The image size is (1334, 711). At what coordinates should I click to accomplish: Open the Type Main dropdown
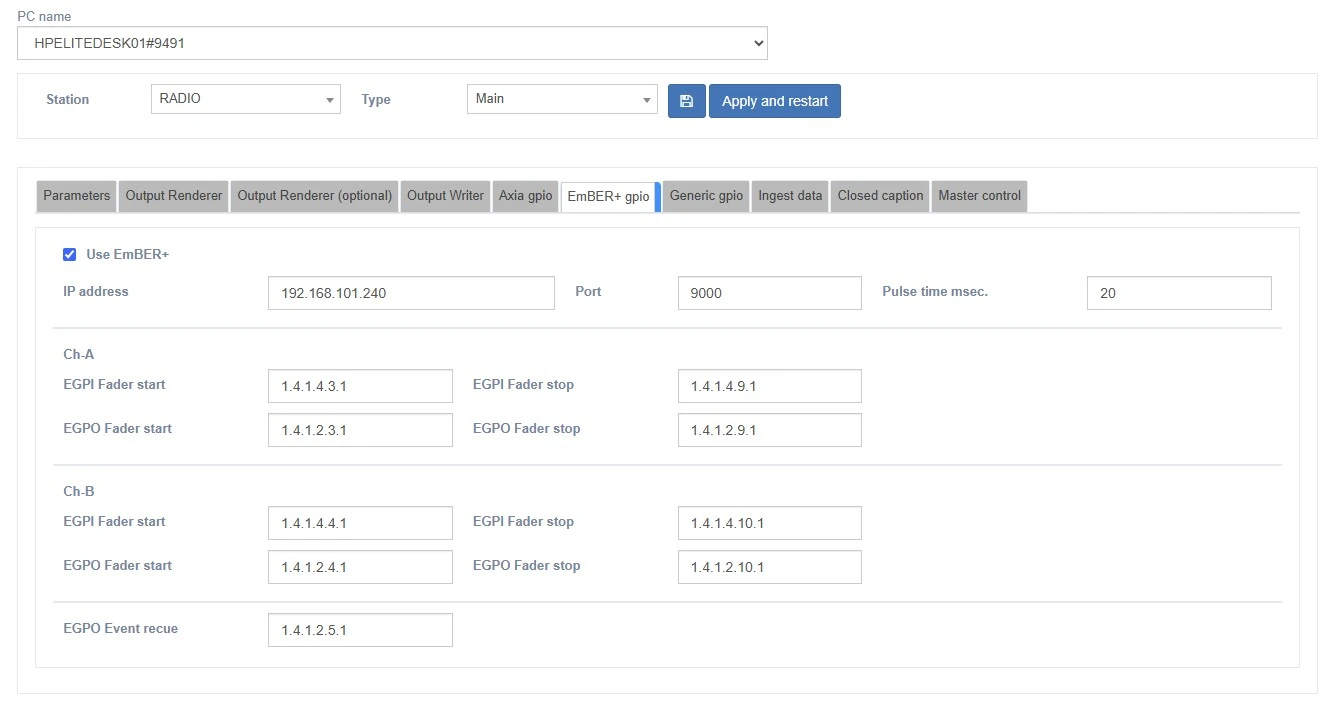coord(561,99)
